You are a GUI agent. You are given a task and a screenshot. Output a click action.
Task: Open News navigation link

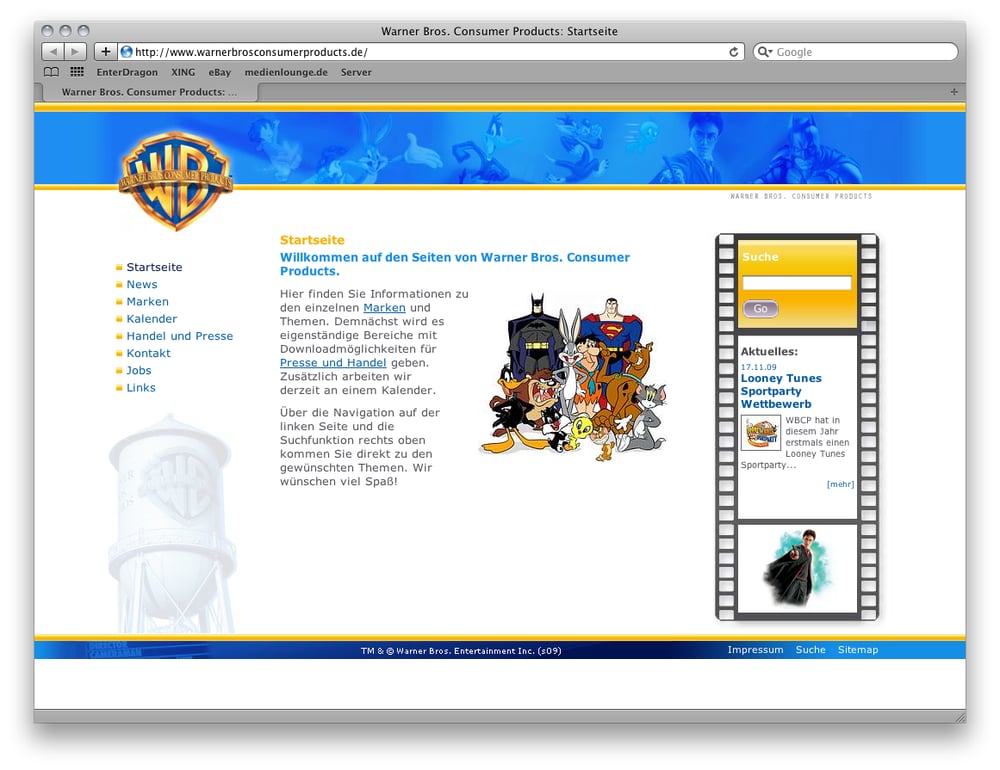[x=142, y=285]
